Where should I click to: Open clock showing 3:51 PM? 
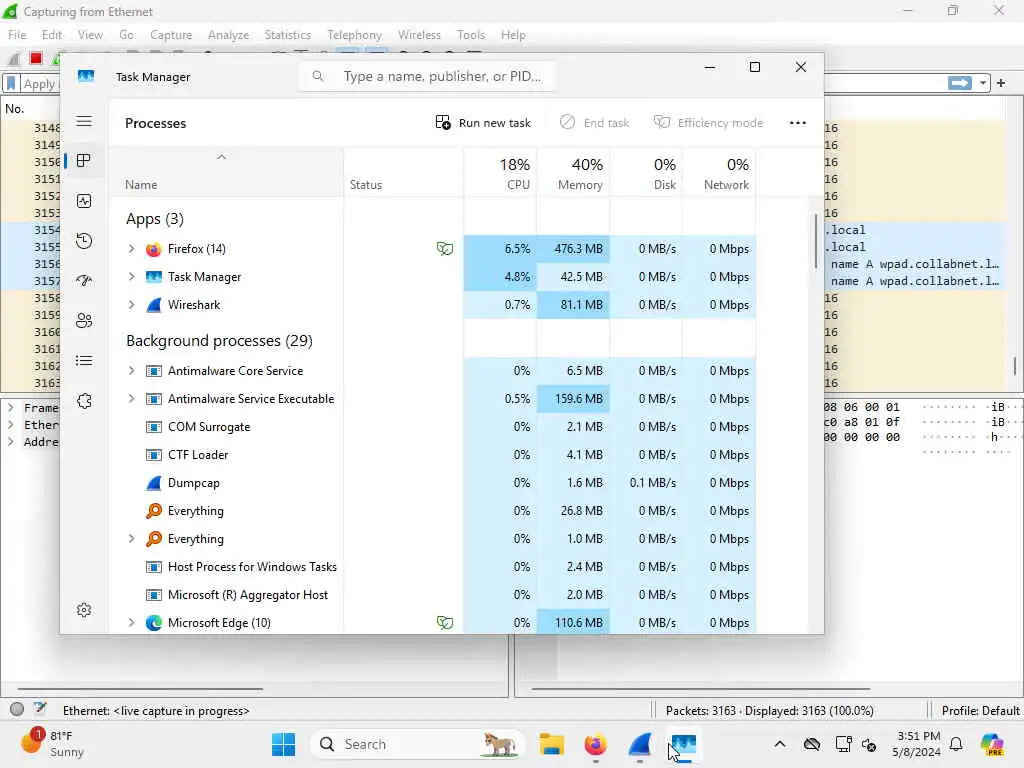tap(917, 744)
